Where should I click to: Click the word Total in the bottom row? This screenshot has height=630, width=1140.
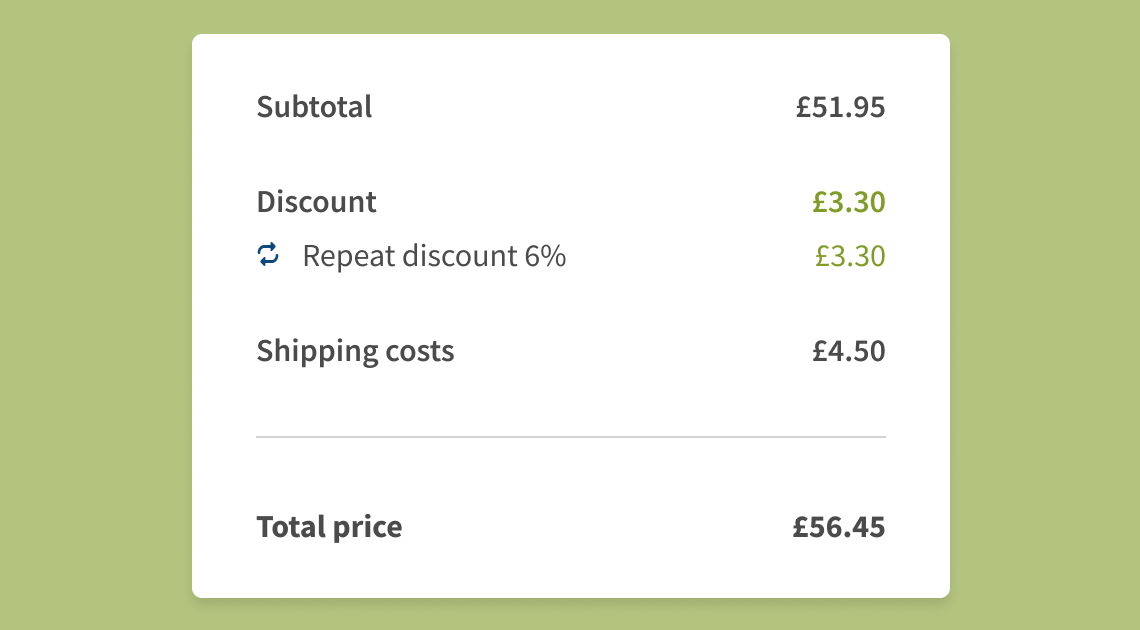coord(290,527)
